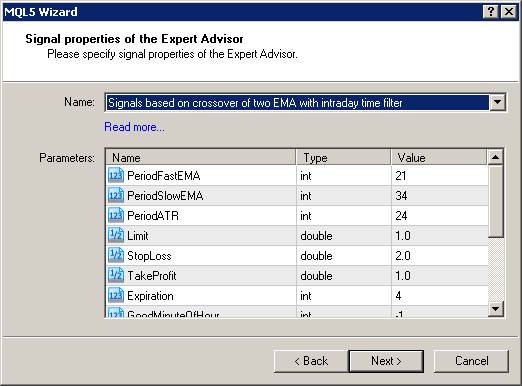This screenshot has width=522, height=386.
Task: Select the TakeProfit parameter name
Action: [x=152, y=276]
